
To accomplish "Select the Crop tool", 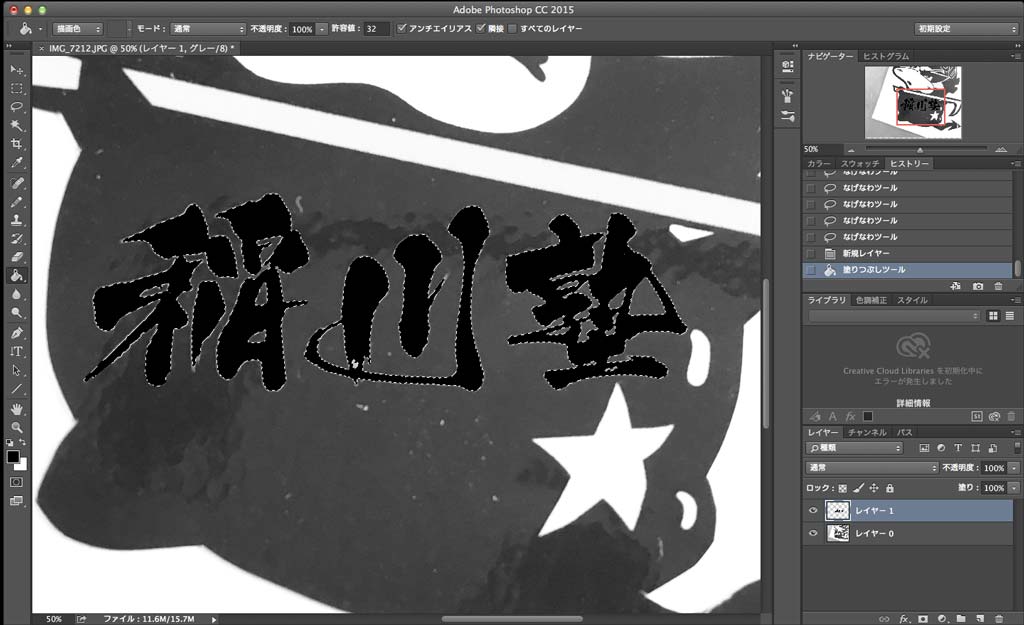I will 16,144.
